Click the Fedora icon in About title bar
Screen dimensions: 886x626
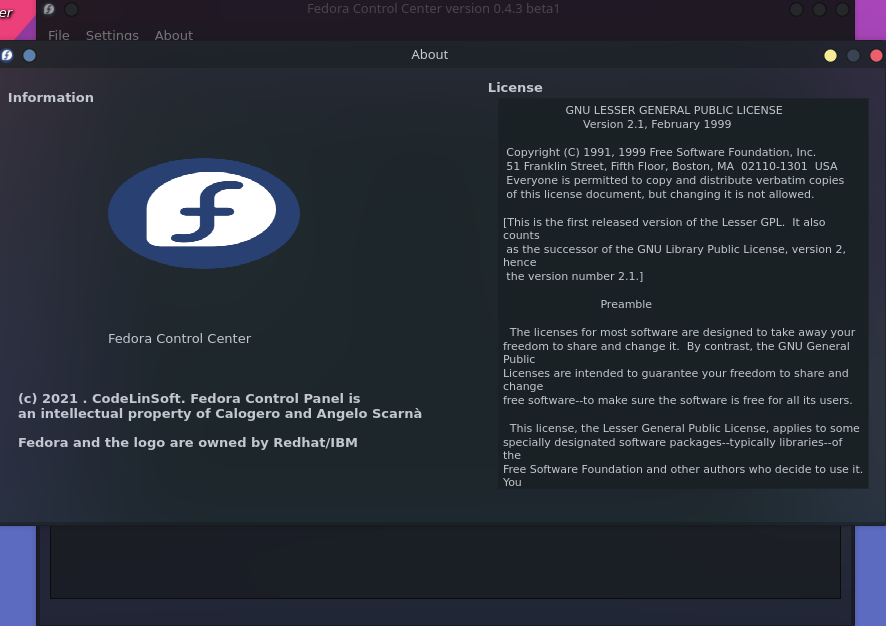7,55
